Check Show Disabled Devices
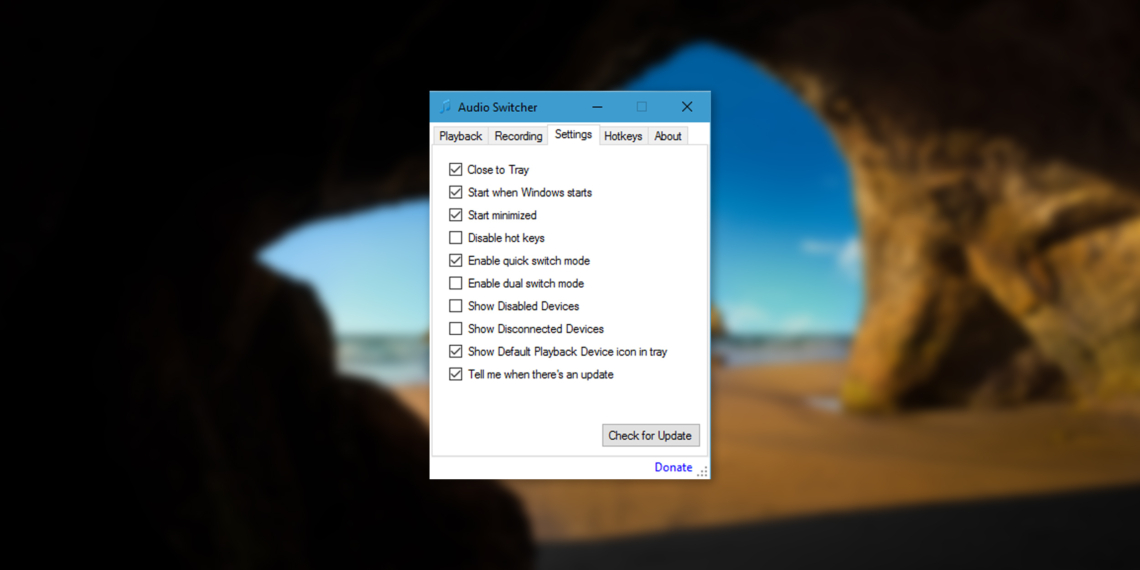Screen dimensions: 1140x570 456,306
